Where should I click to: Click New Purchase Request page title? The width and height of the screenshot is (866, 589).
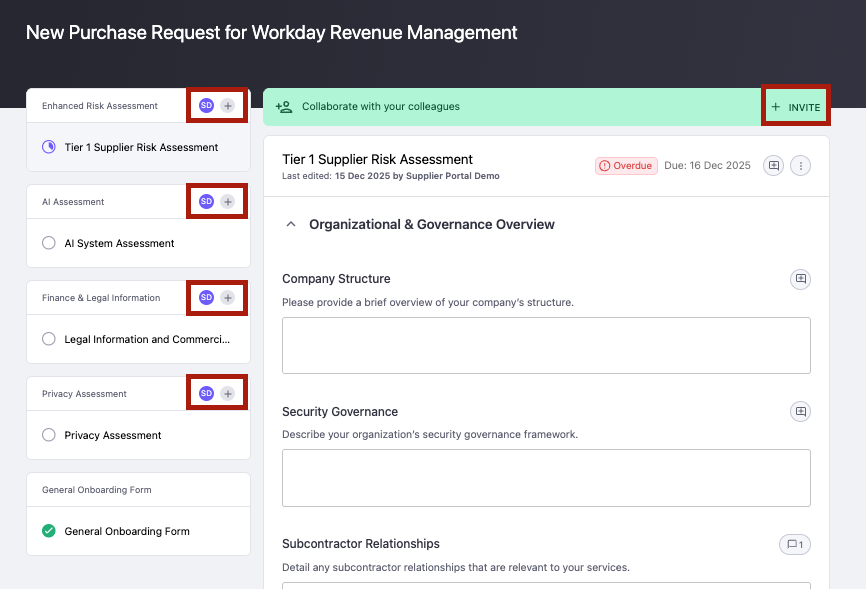271,33
